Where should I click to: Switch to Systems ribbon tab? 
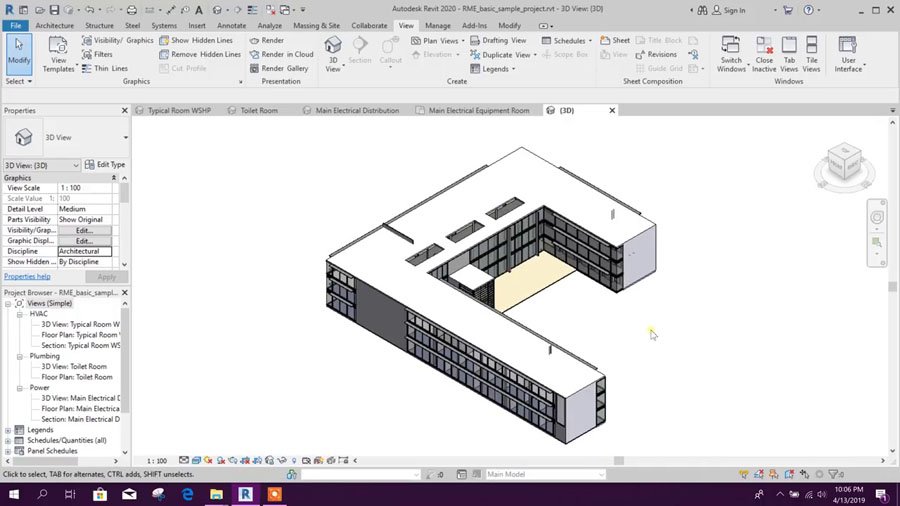tap(164, 26)
